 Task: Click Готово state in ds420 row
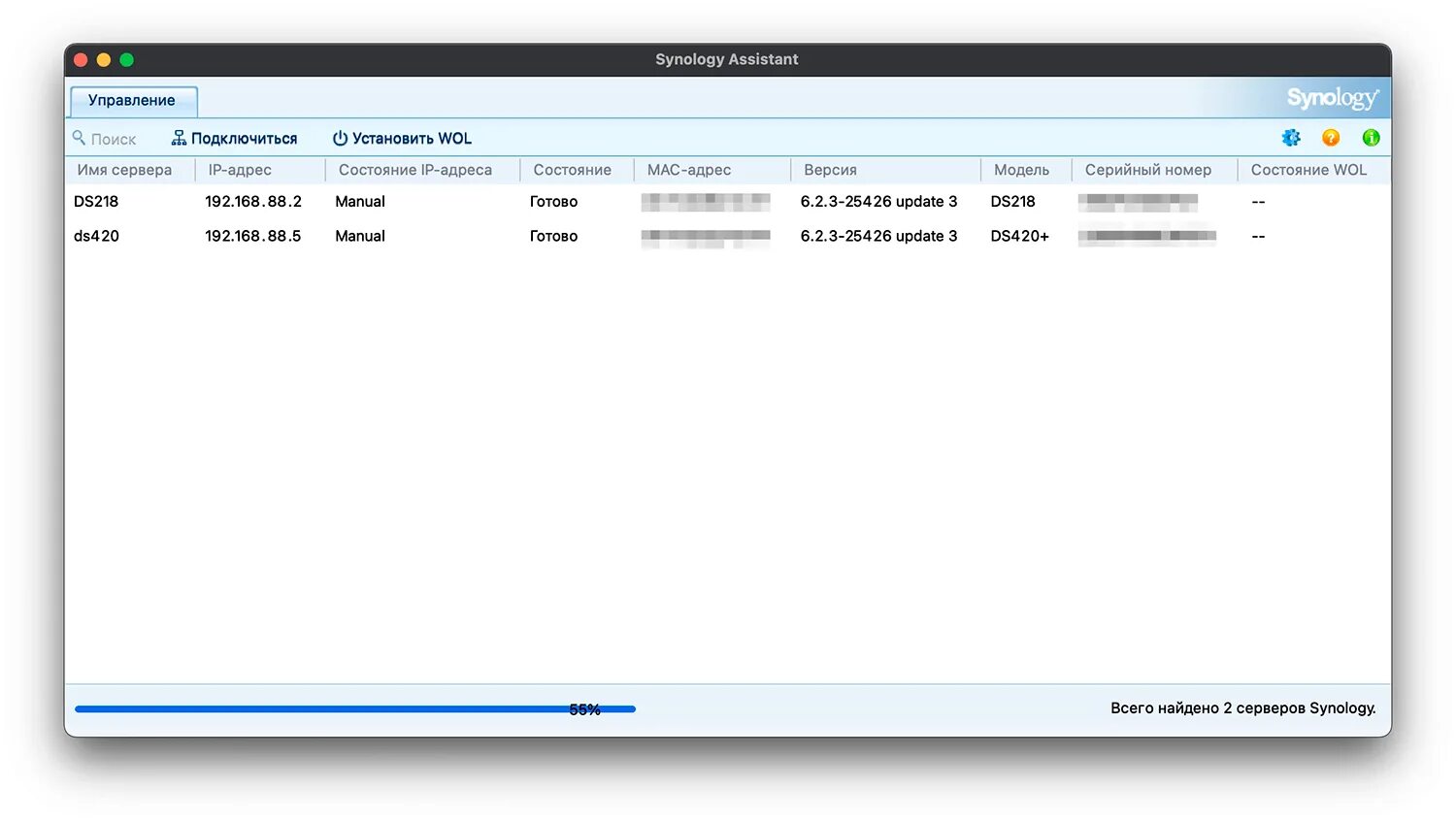click(x=553, y=236)
